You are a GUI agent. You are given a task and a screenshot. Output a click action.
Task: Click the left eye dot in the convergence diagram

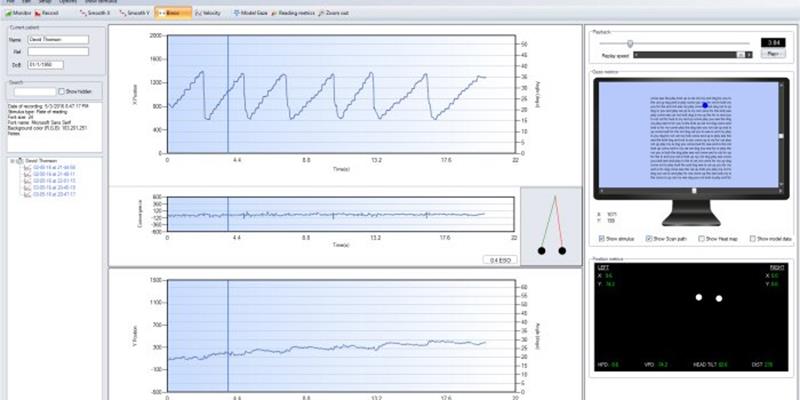tap(541, 251)
